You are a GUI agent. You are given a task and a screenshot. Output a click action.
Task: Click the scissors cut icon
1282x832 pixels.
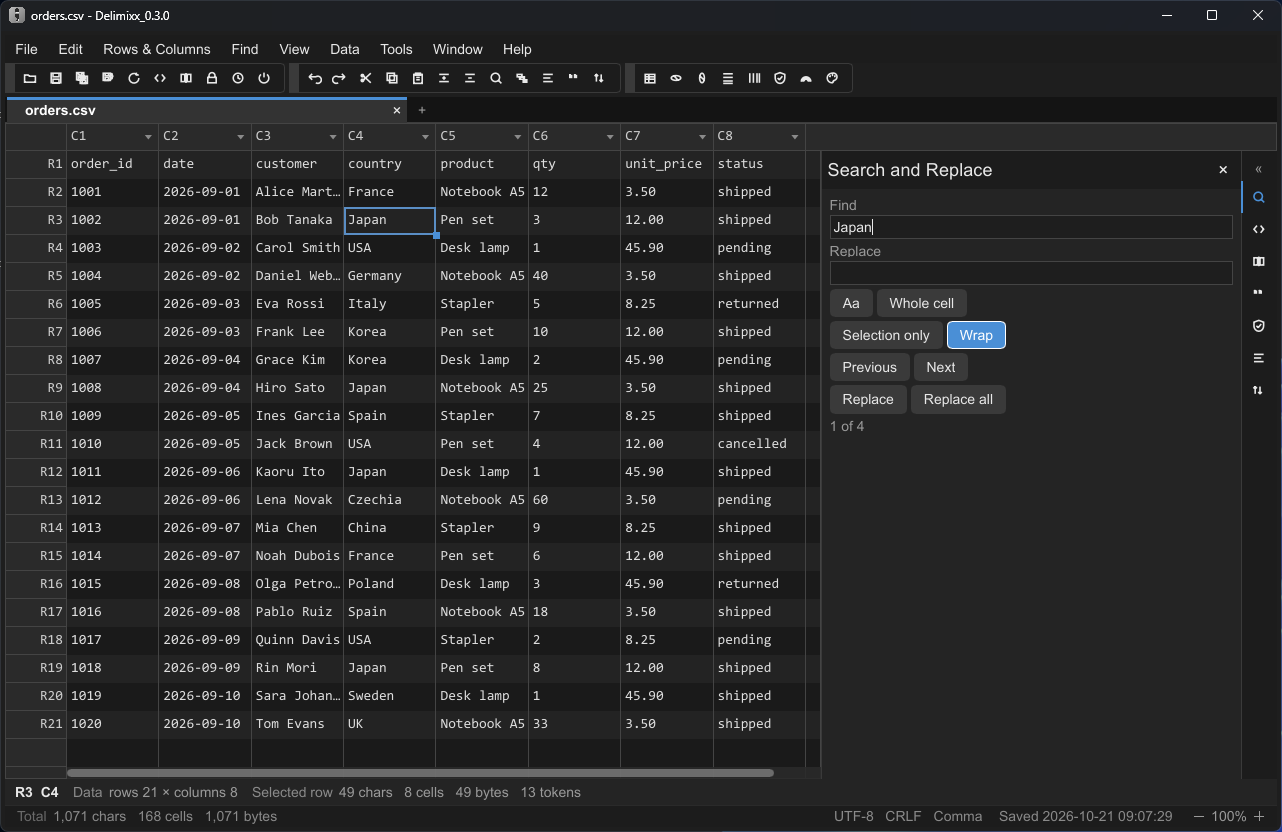[x=366, y=78]
